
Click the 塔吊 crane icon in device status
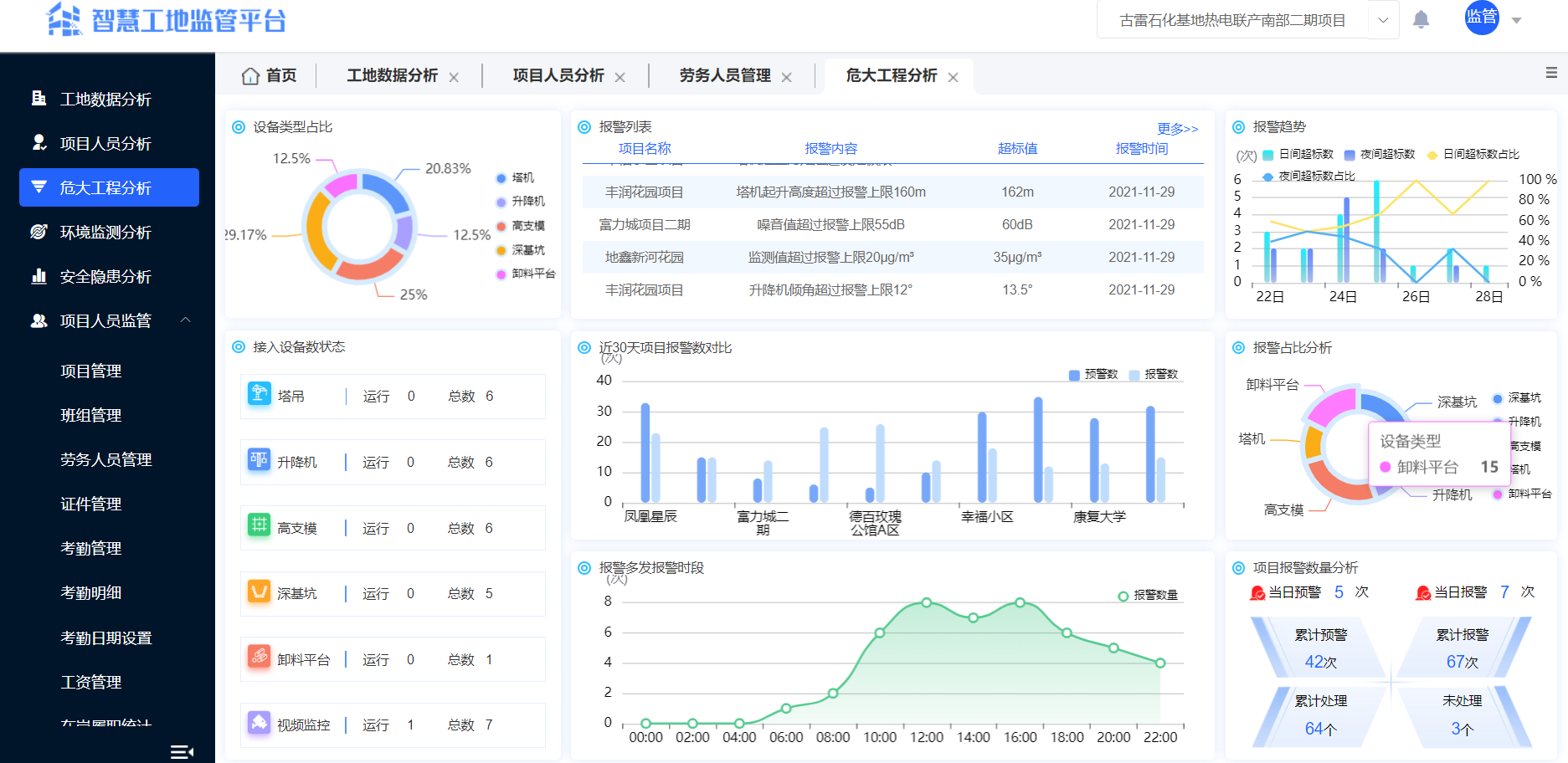pyautogui.click(x=260, y=394)
